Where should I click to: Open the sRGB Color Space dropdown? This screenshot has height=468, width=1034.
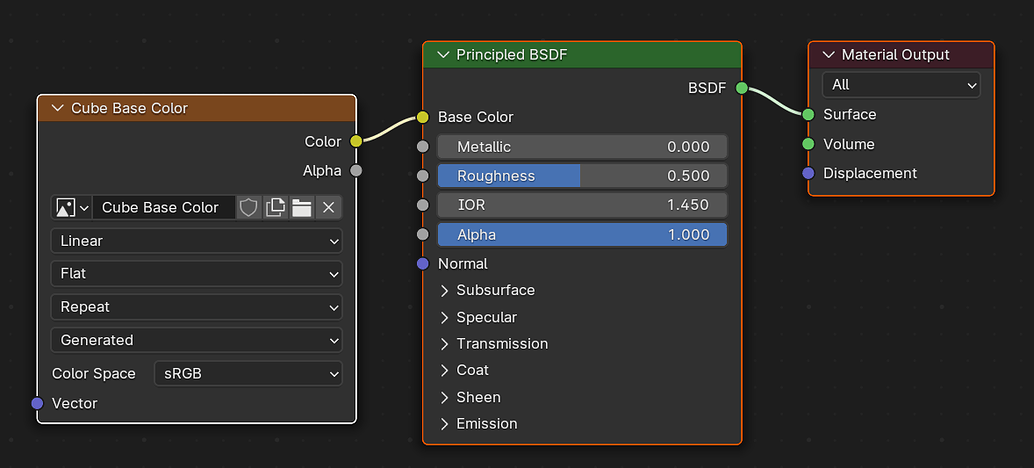coord(248,374)
